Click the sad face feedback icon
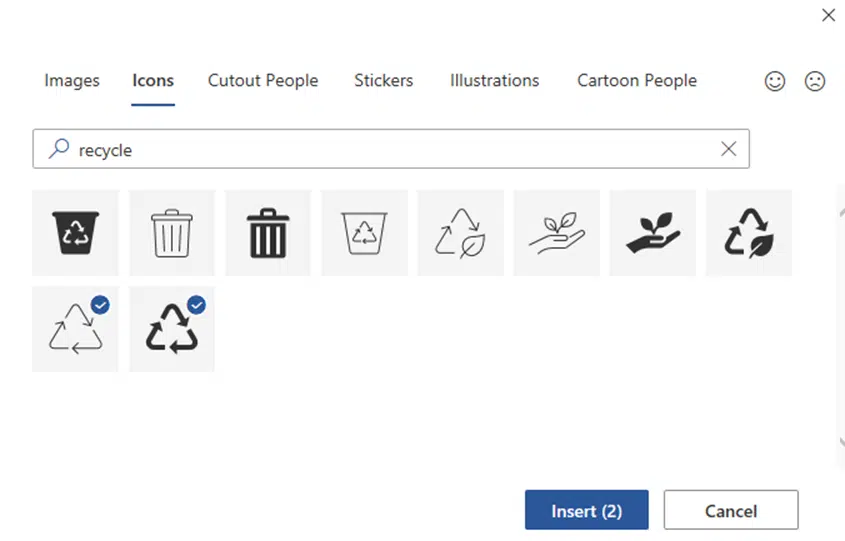Viewport: 845px width, 541px height. coord(815,81)
